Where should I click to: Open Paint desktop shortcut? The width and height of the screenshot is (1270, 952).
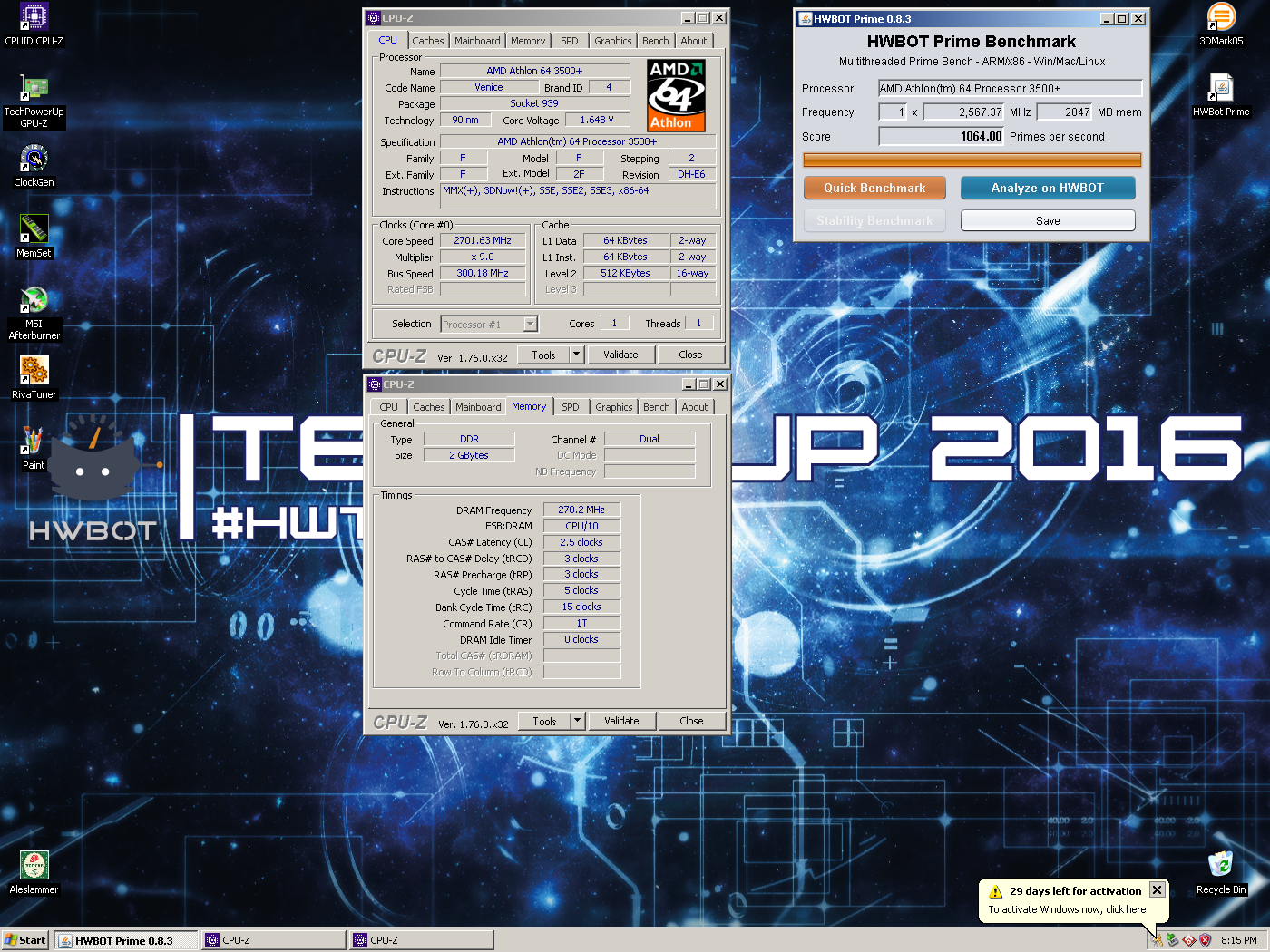coord(34,449)
